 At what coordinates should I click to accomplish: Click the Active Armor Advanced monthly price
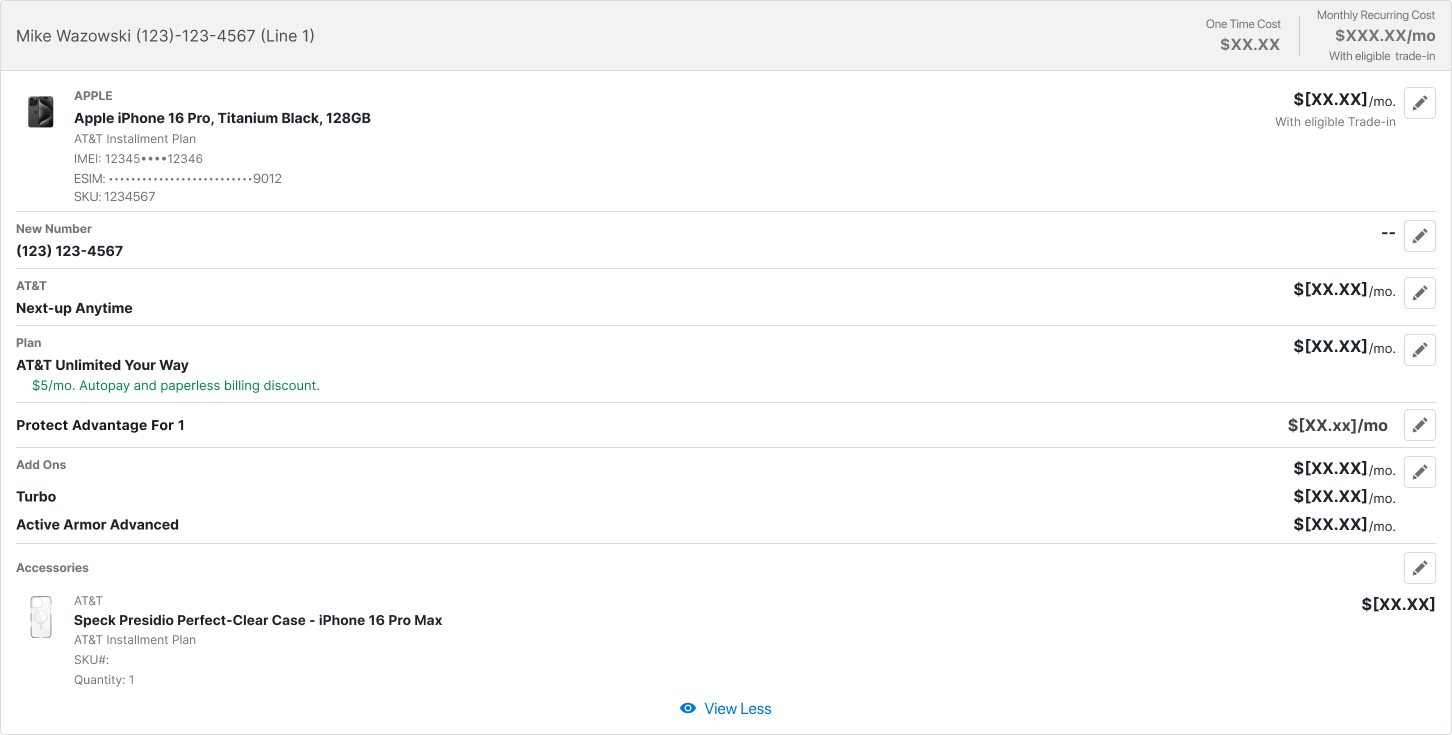(x=1344, y=525)
